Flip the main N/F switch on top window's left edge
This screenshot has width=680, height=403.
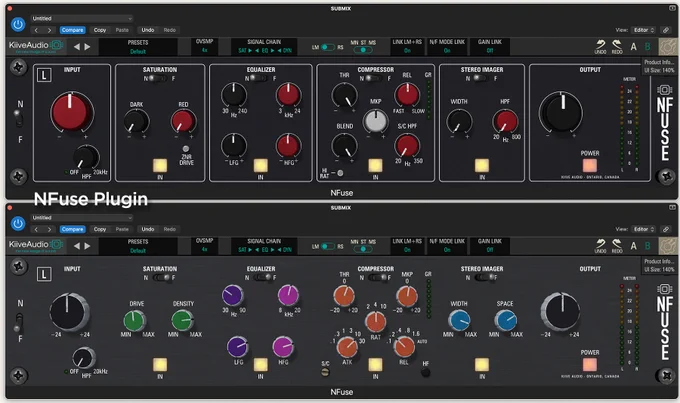coord(18,119)
